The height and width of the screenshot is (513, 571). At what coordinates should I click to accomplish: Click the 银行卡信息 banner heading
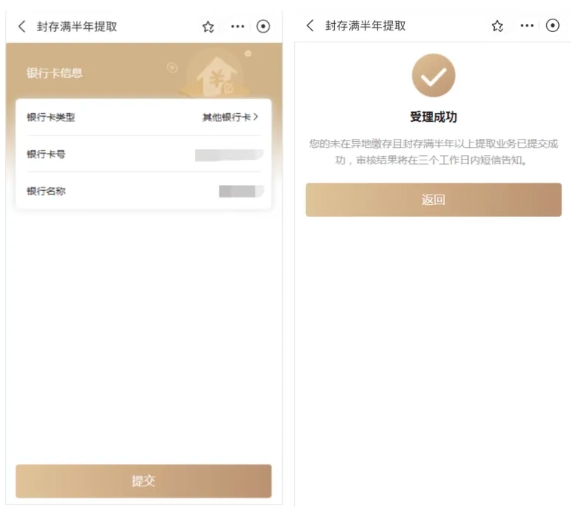pyautogui.click(x=55, y=73)
